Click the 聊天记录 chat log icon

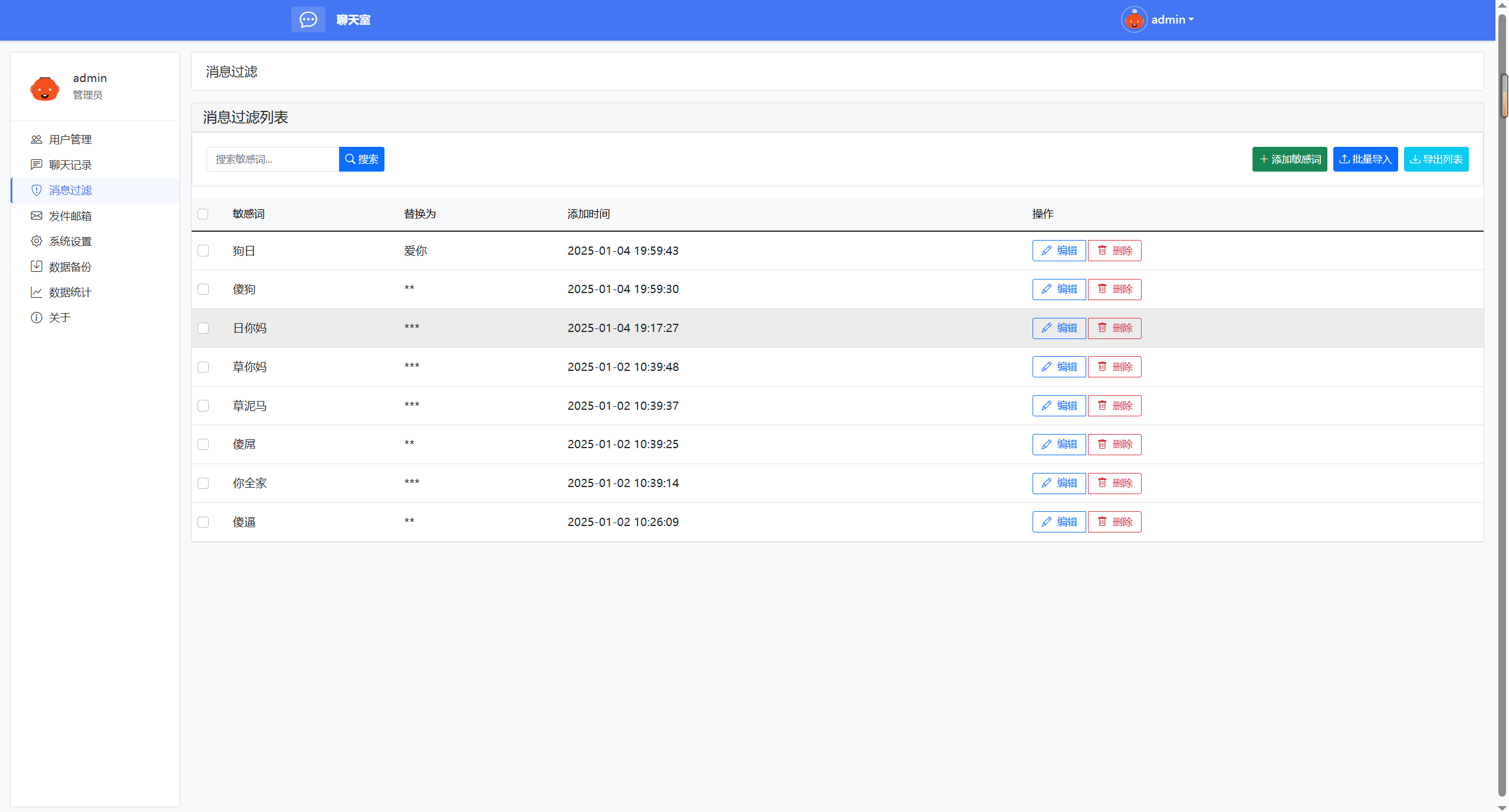37,165
